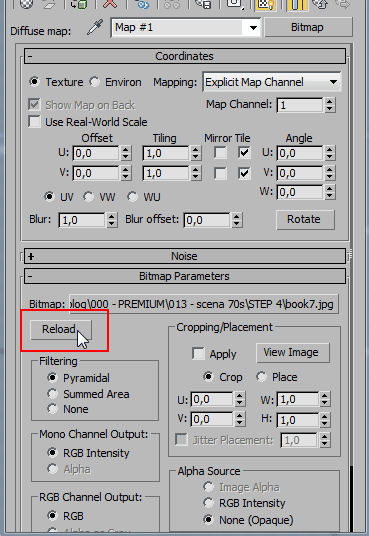This screenshot has height=536, width=369.
Task: Select the Environ radio button
Action: click(94, 82)
